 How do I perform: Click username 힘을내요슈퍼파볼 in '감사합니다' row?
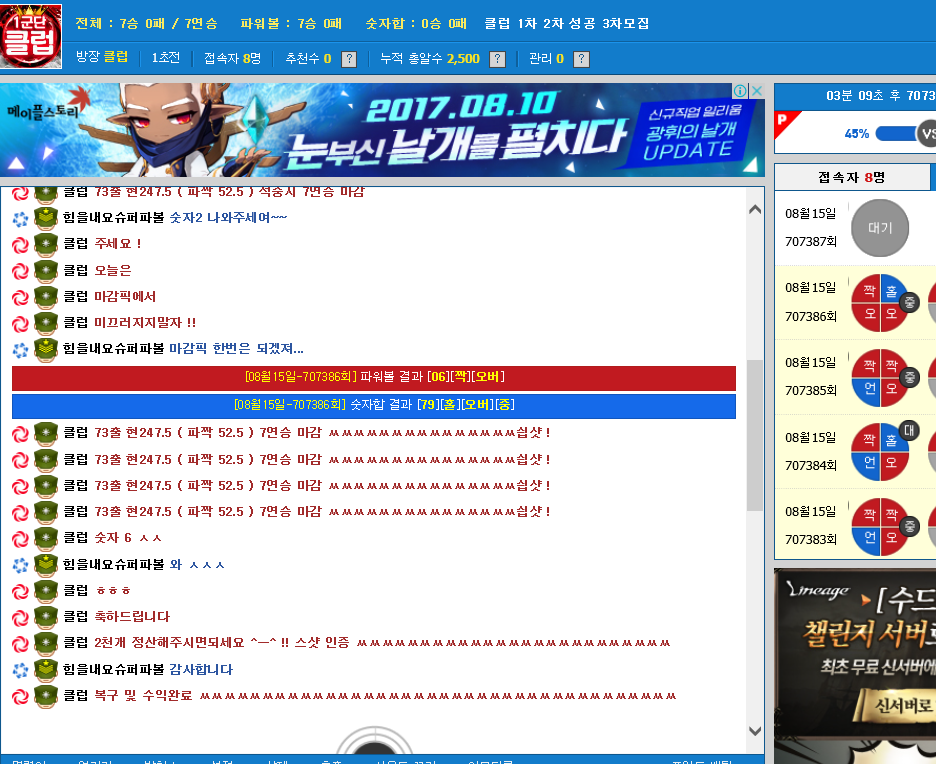coord(113,670)
